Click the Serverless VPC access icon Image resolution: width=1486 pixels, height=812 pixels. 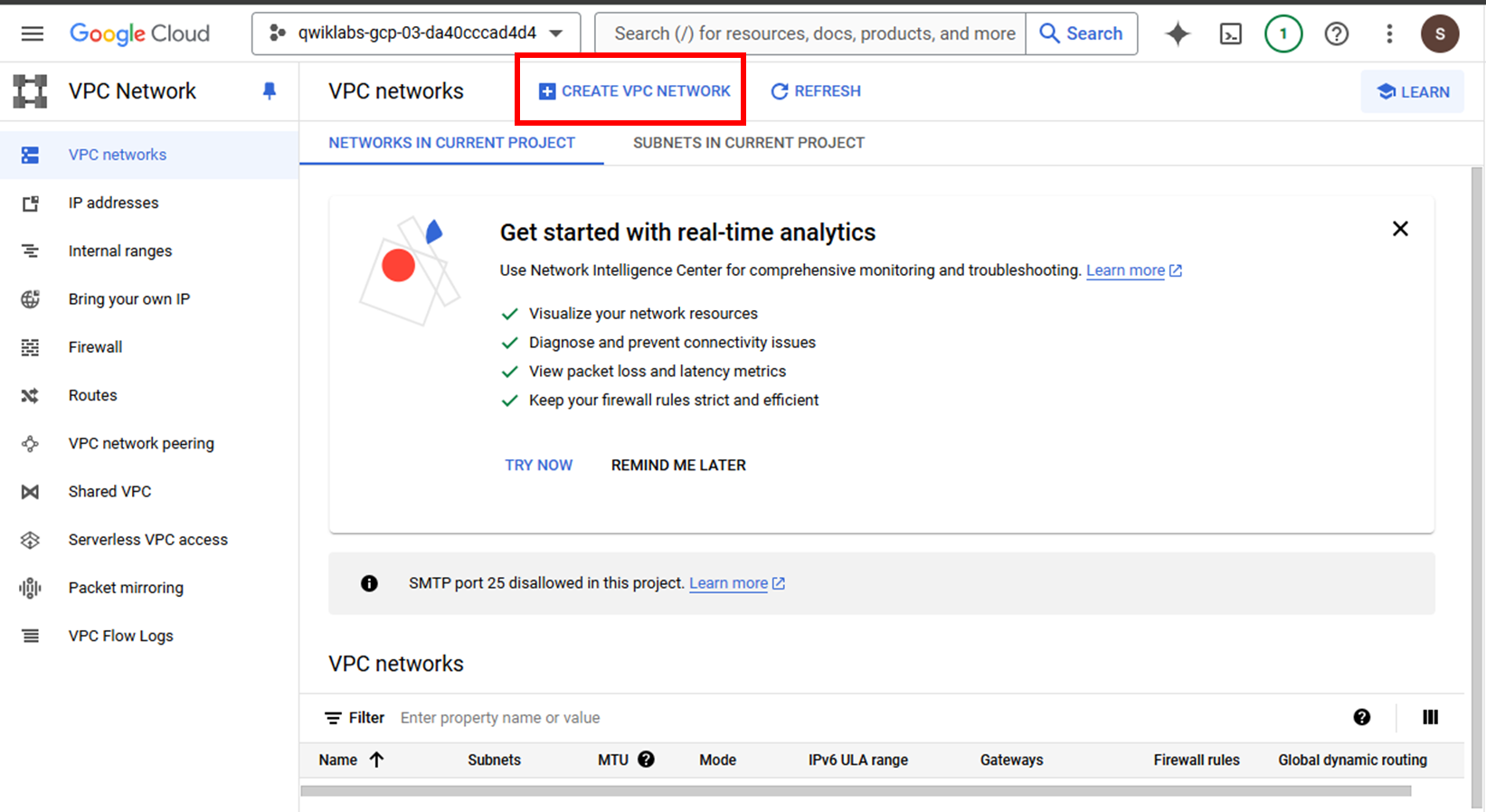pos(30,540)
